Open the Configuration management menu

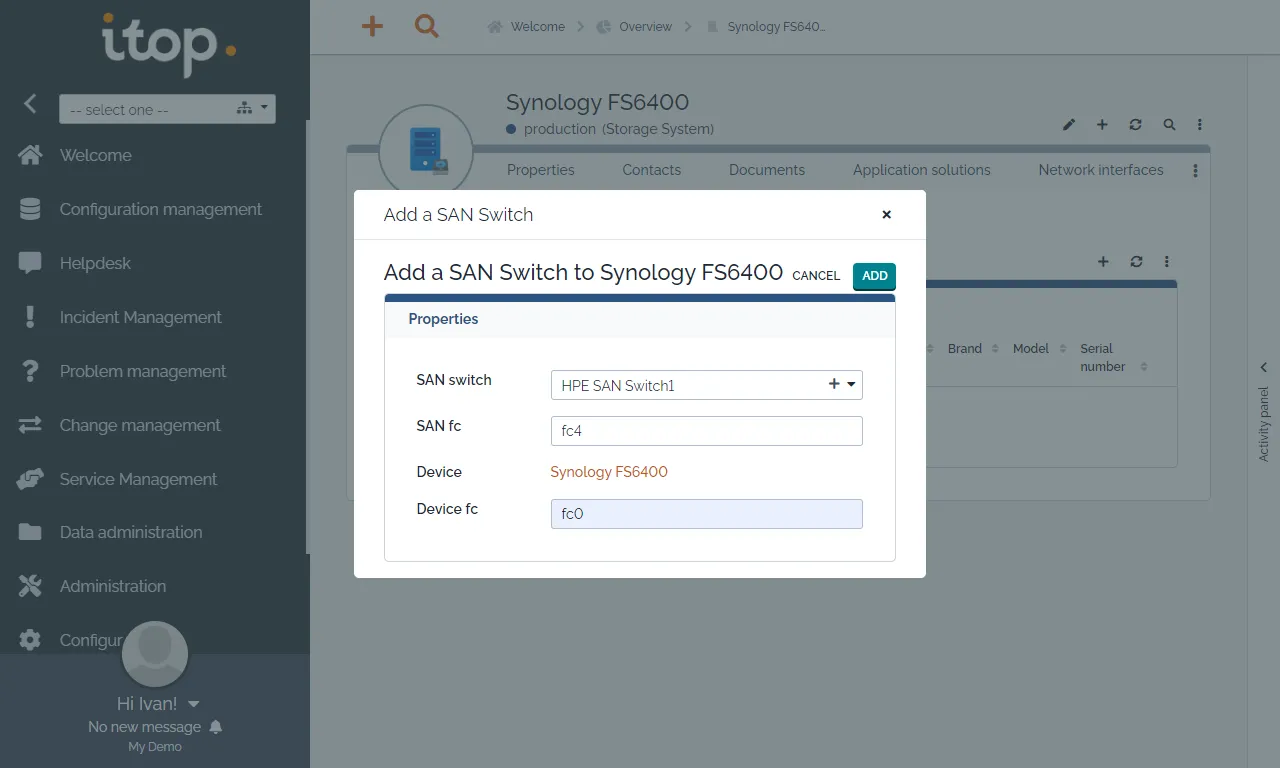click(160, 209)
